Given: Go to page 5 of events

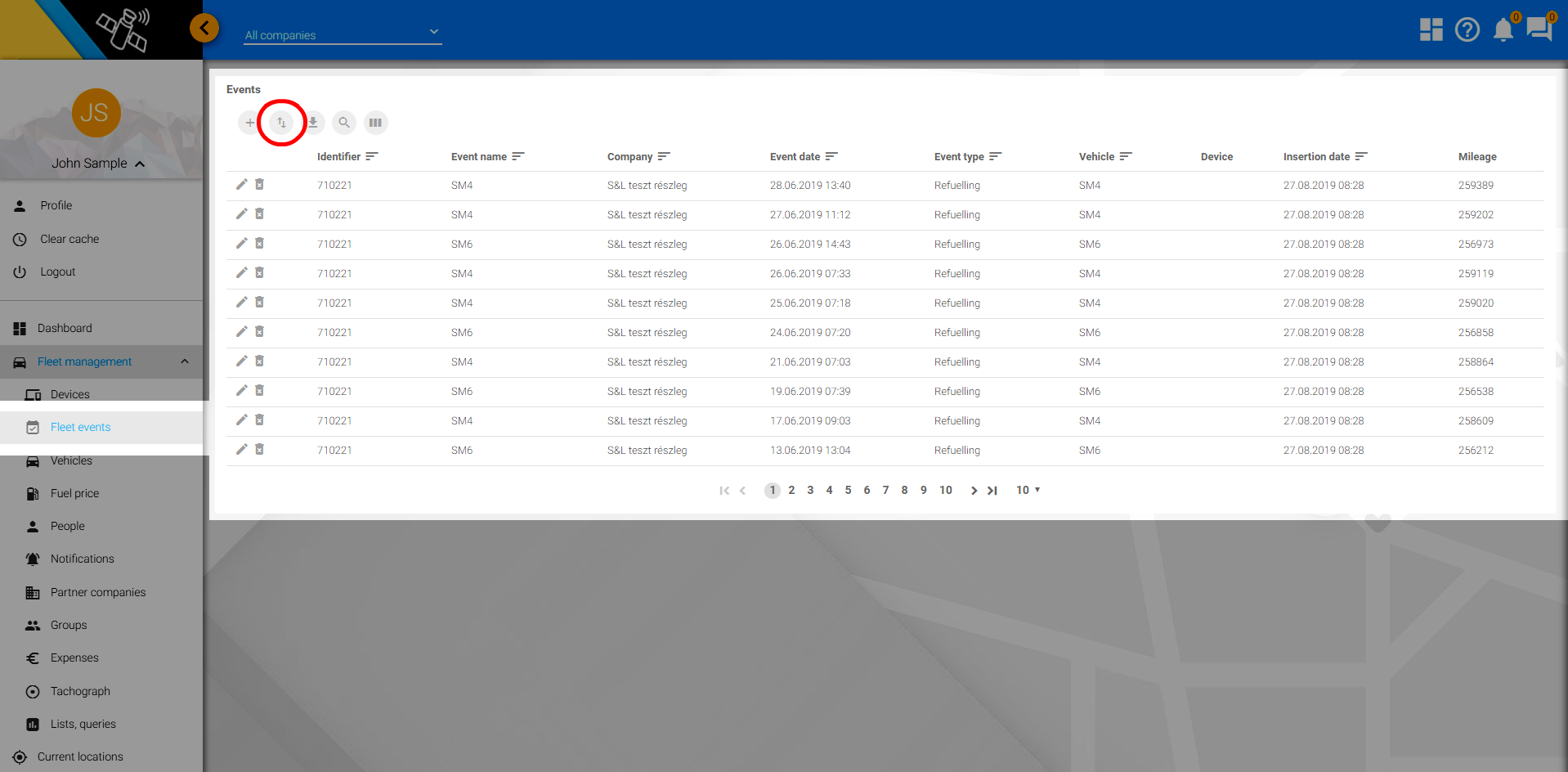Looking at the screenshot, I should point(848,490).
